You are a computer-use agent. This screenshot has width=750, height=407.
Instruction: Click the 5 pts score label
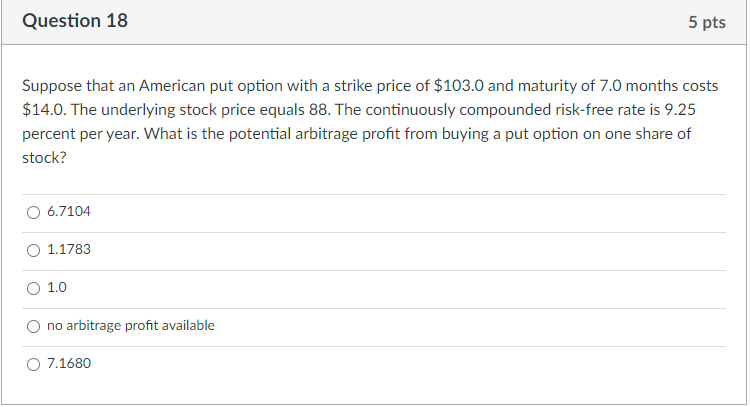point(706,22)
